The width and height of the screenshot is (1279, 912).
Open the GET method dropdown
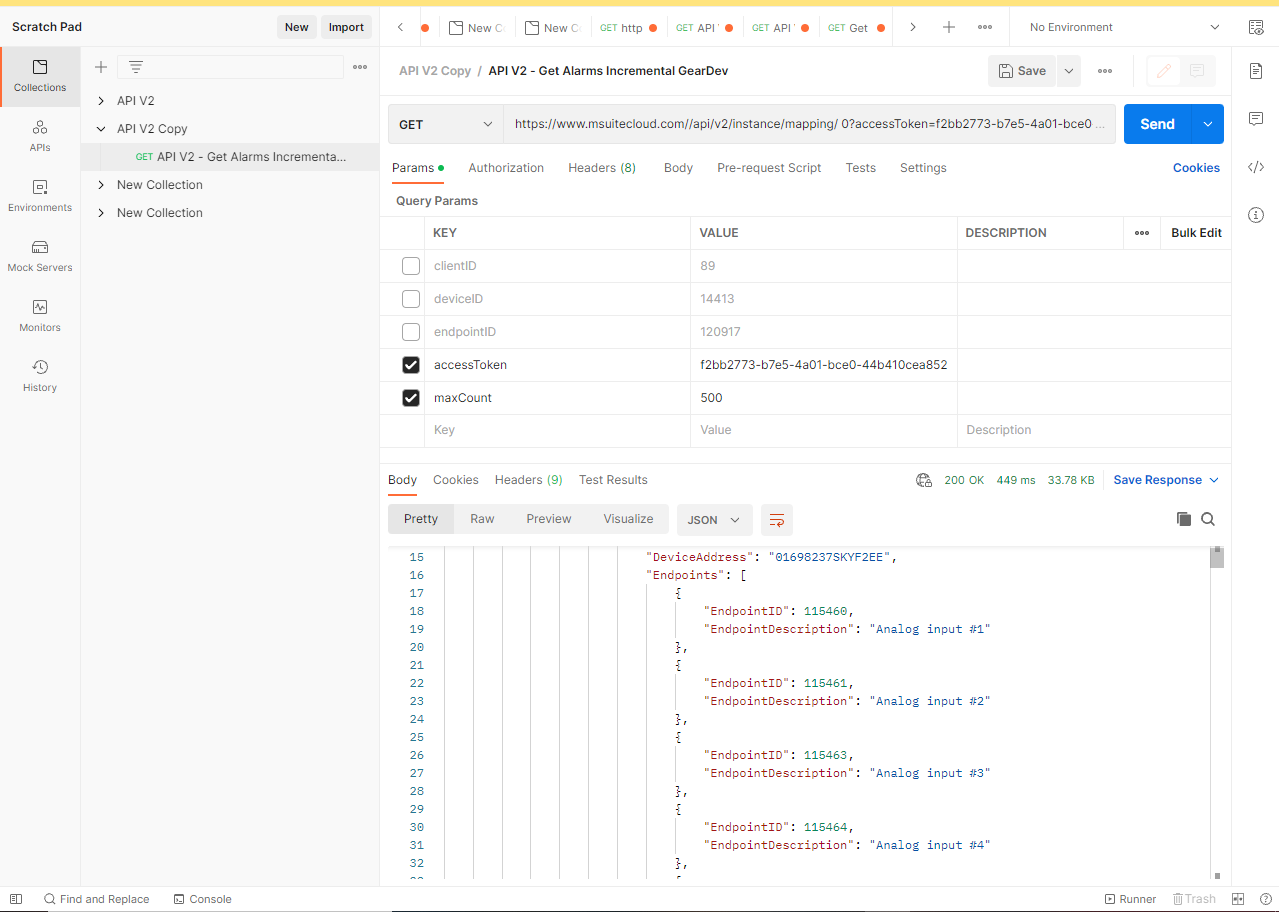[x=445, y=125]
